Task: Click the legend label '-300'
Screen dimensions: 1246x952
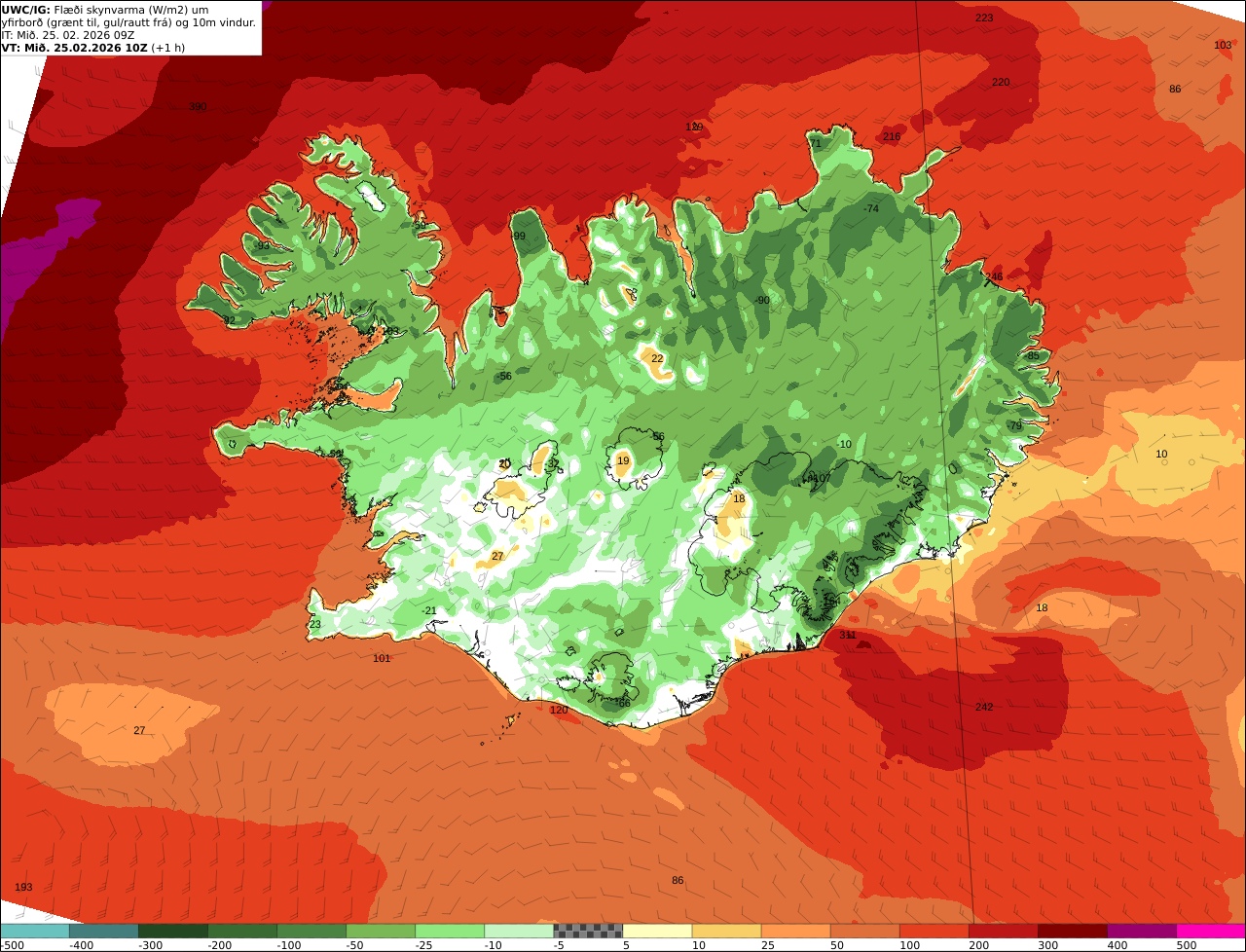Action: 151,945
